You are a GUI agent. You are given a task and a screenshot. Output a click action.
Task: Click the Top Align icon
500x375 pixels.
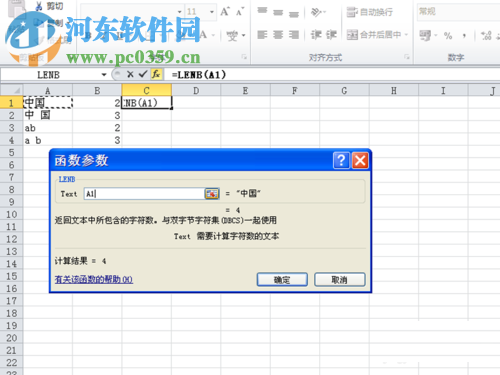(262, 12)
